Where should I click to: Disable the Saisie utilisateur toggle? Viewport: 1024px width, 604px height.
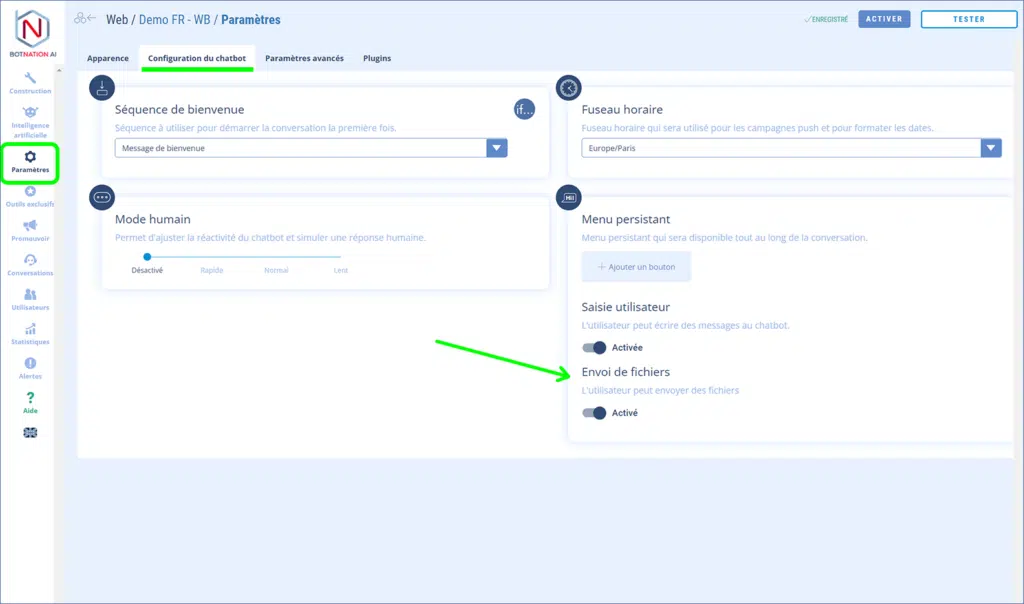click(x=595, y=348)
